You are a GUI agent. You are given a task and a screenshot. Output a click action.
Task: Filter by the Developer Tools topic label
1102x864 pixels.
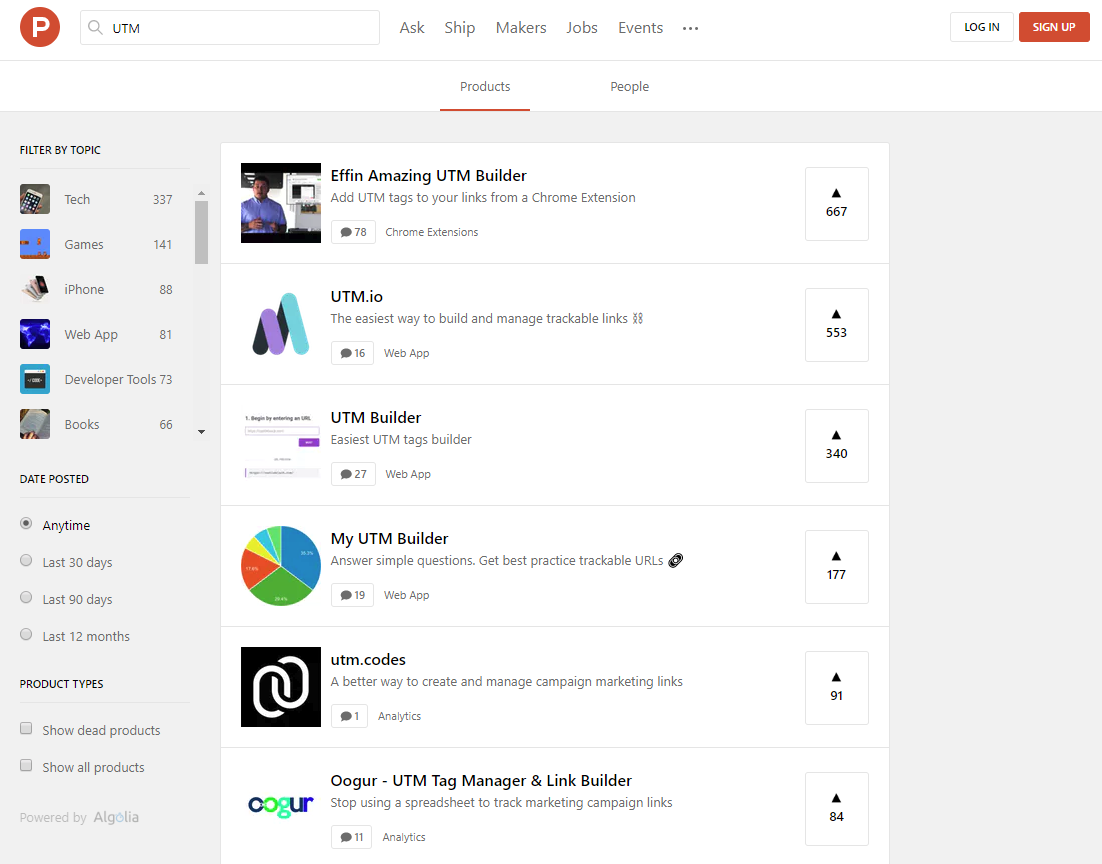110,380
